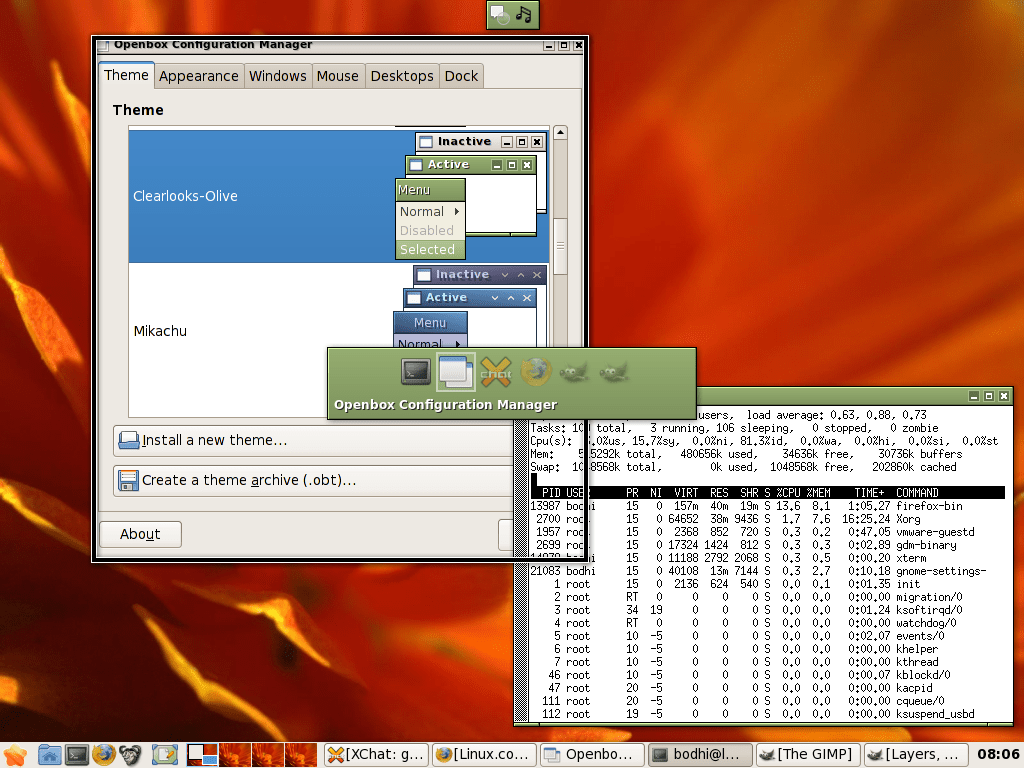Click the kblockd/0 process row
This screenshot has width=1024, height=768.
[x=767, y=675]
